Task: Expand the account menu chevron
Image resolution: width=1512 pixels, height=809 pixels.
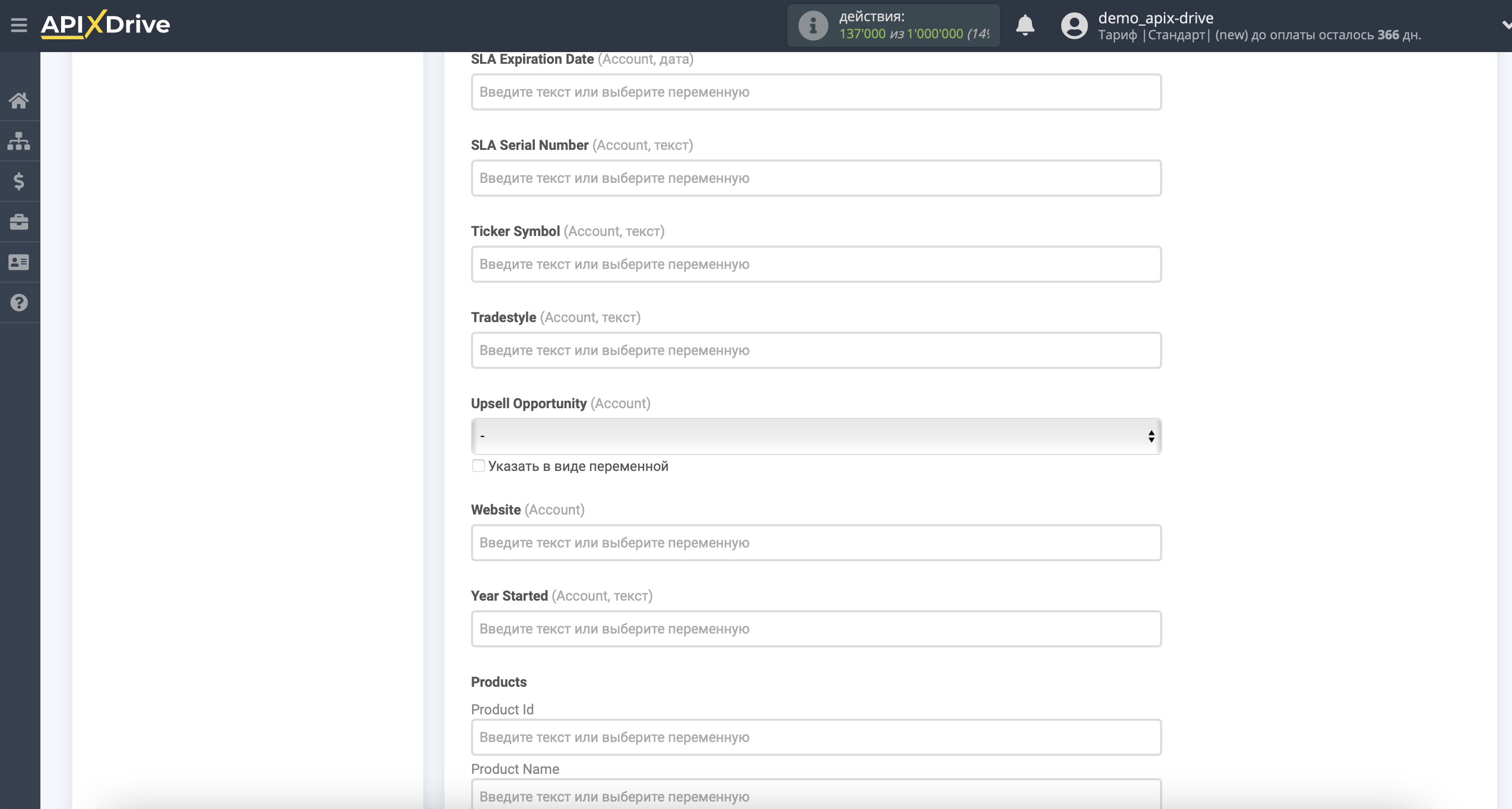Action: point(1506,25)
